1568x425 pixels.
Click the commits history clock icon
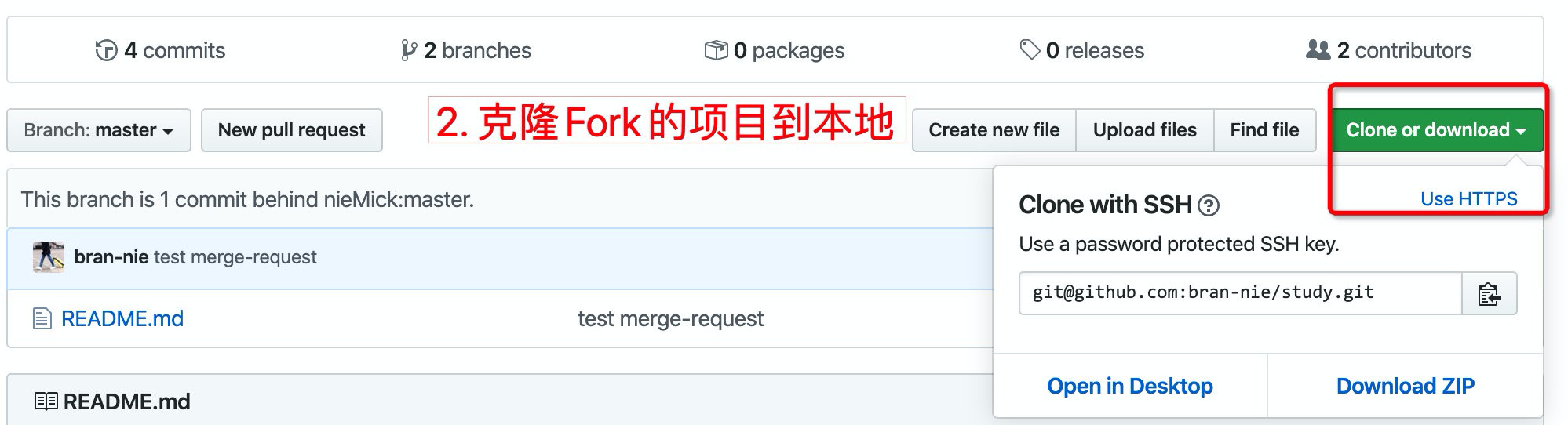(x=106, y=50)
